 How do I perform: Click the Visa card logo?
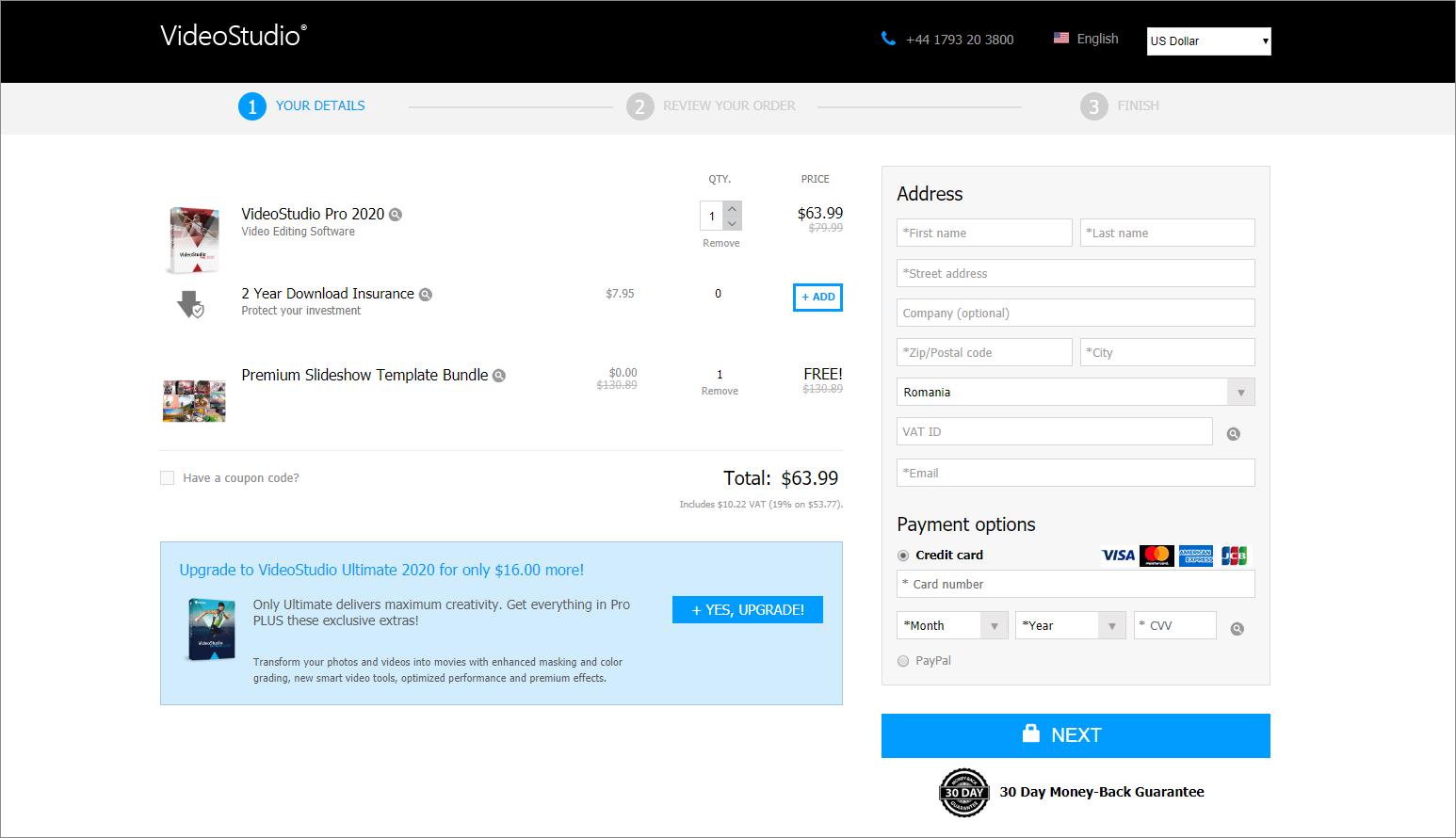tap(1118, 556)
